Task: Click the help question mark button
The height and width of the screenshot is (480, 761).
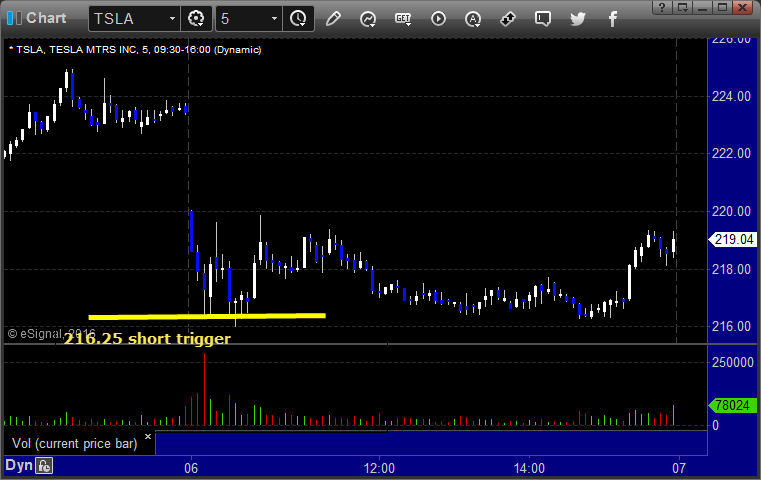Action: tap(662, 7)
